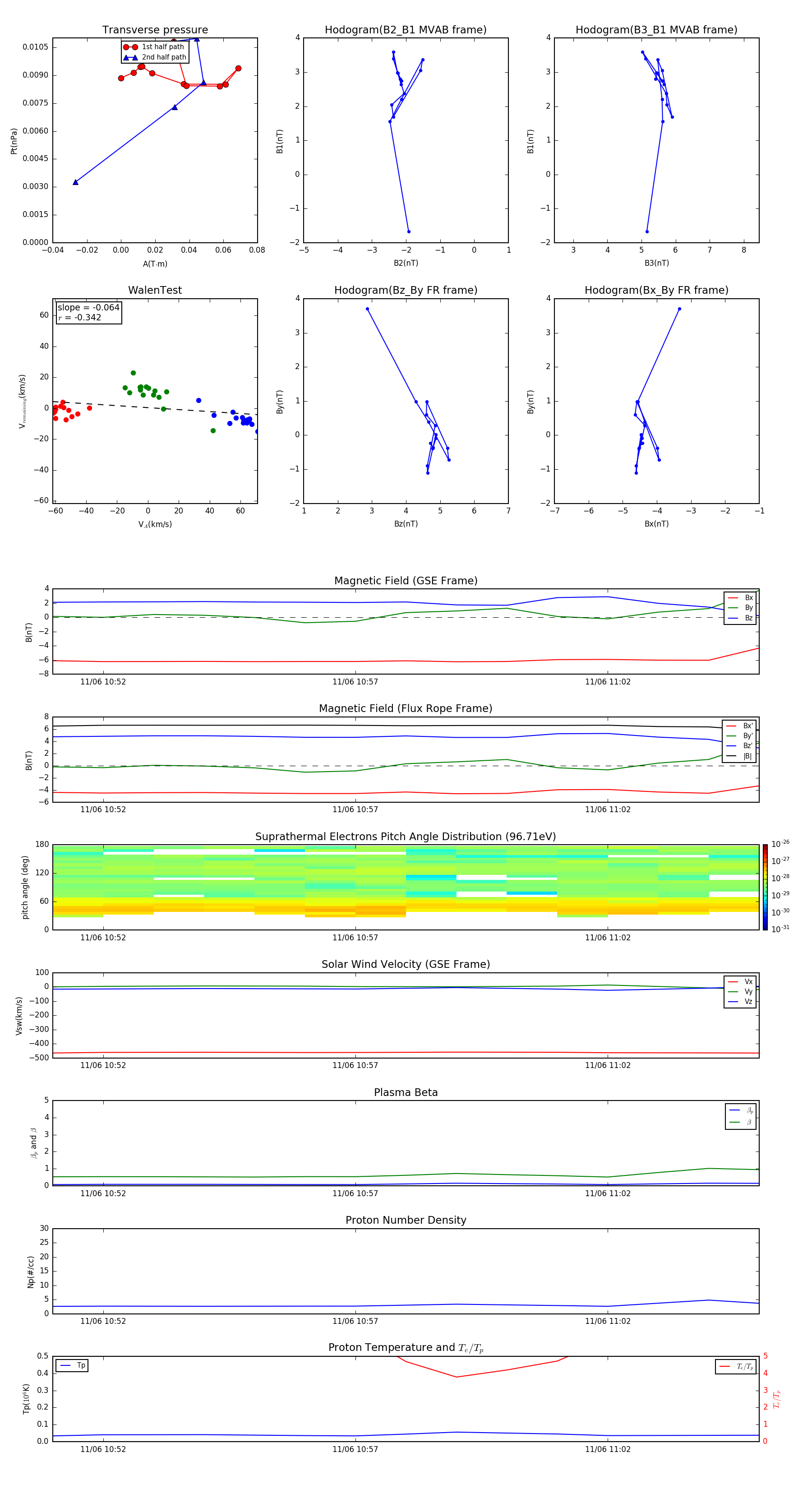Click the bottom data point in B3_B1 hodogram

pyautogui.click(x=647, y=232)
